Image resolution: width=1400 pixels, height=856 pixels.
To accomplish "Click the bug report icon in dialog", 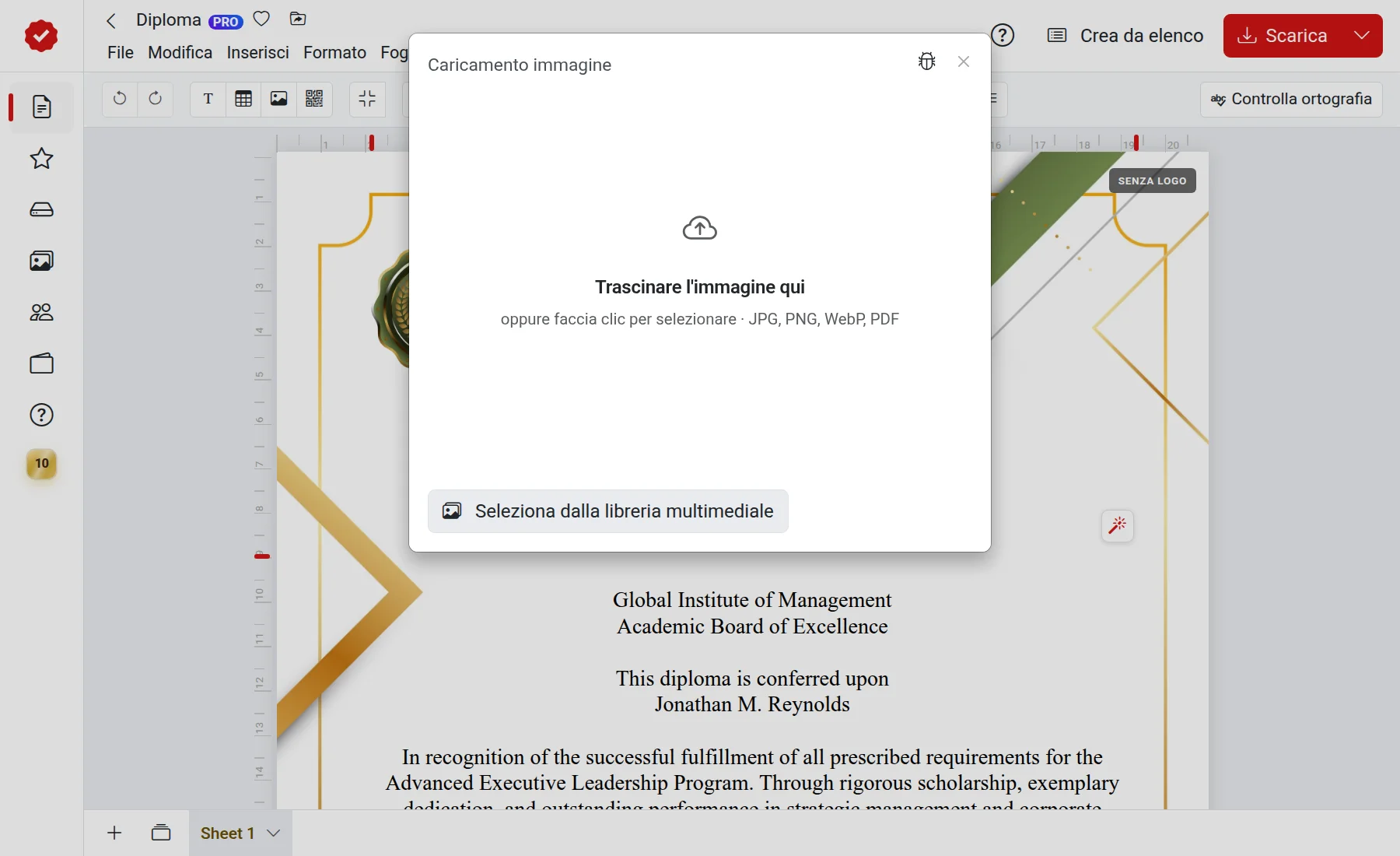I will click(926, 61).
